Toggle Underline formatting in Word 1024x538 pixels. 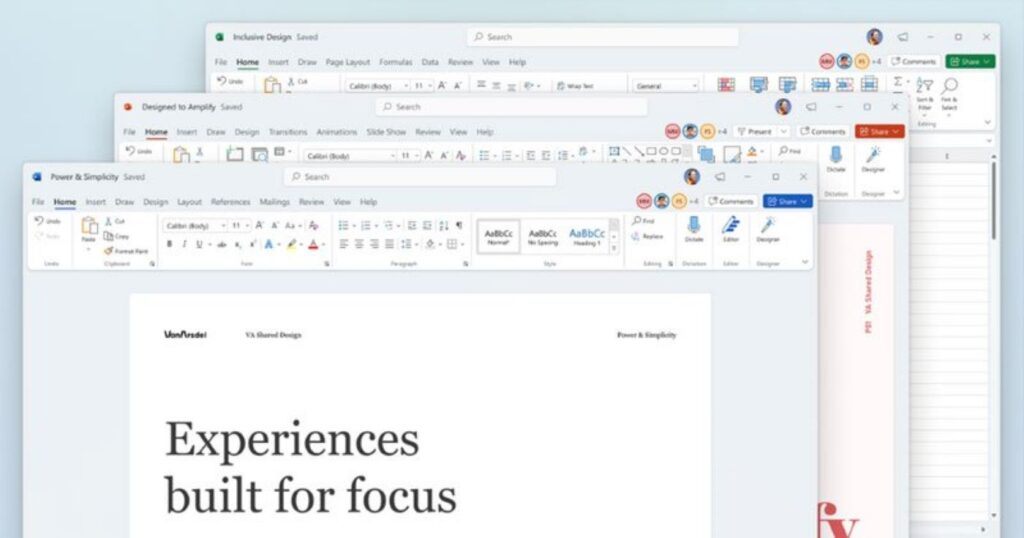pyautogui.click(x=199, y=244)
